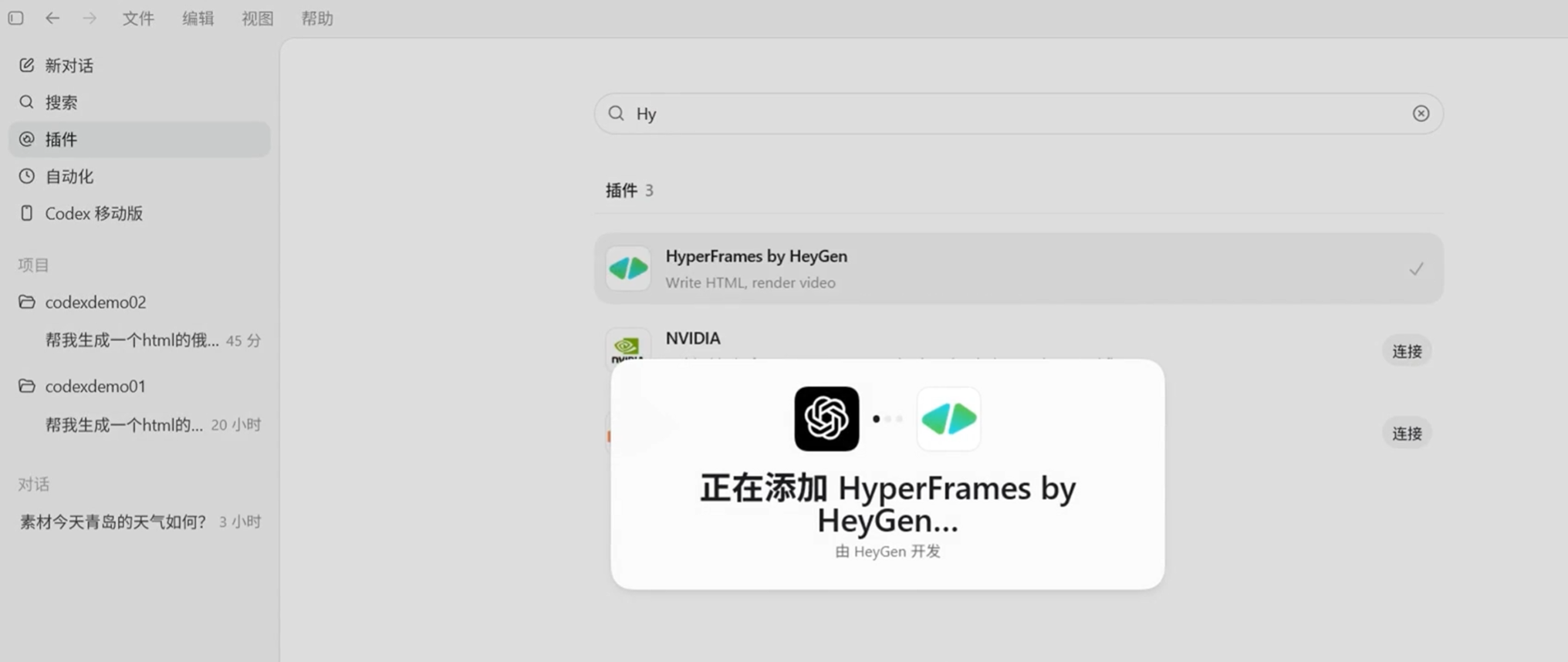Click the 插件 at-sign icon

(x=27, y=139)
